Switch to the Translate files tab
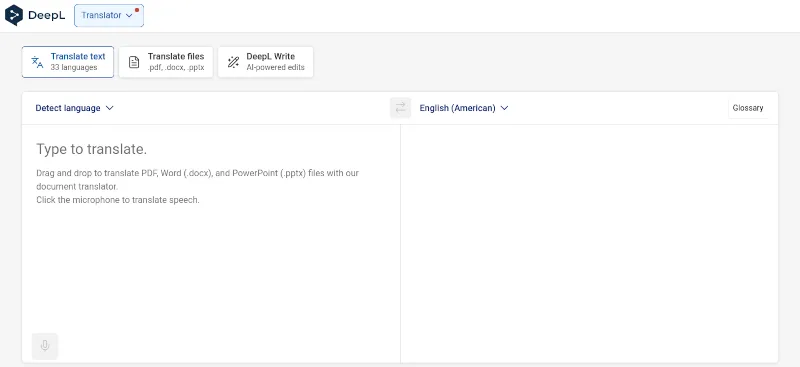 166,62
